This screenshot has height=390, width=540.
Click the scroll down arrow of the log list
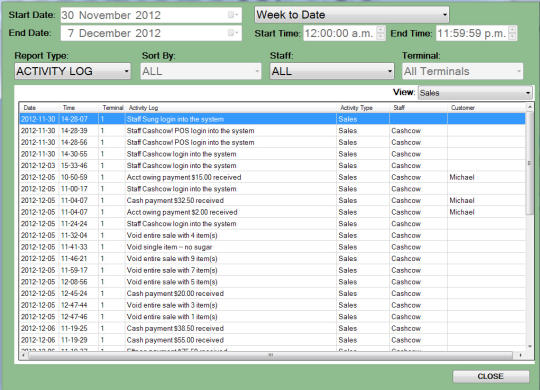pyautogui.click(x=530, y=346)
